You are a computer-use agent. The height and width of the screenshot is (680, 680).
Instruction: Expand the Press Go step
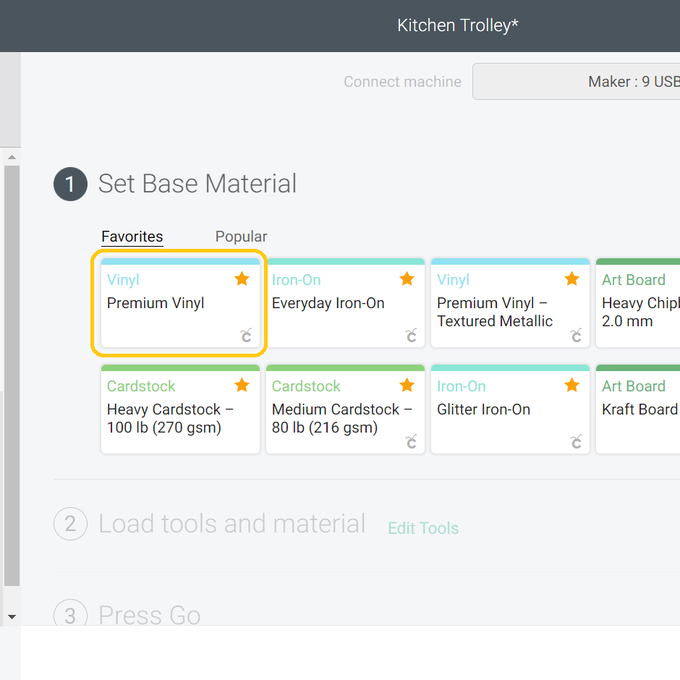click(x=149, y=615)
